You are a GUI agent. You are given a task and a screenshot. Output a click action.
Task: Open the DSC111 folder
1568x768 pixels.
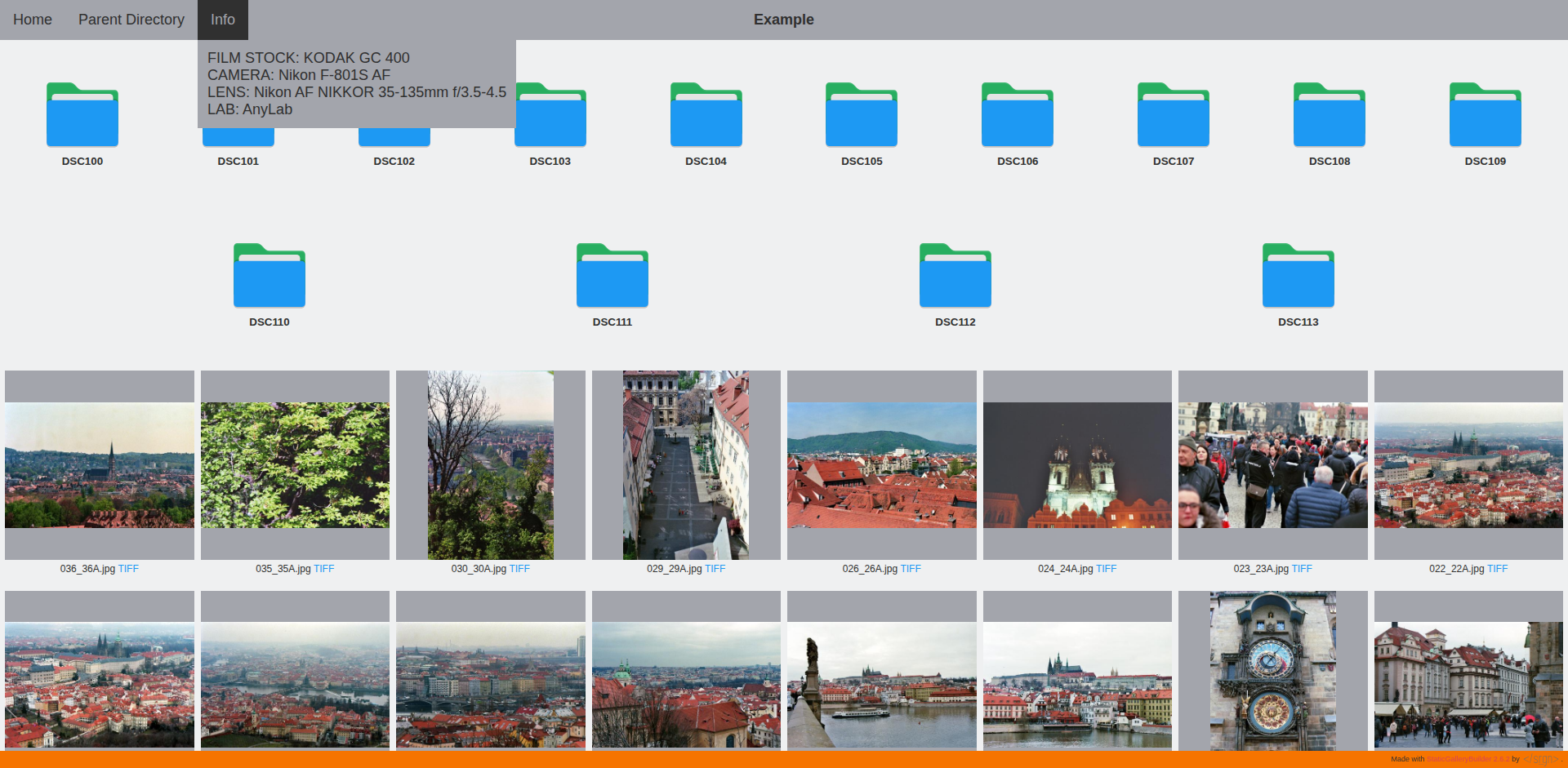pyautogui.click(x=612, y=276)
